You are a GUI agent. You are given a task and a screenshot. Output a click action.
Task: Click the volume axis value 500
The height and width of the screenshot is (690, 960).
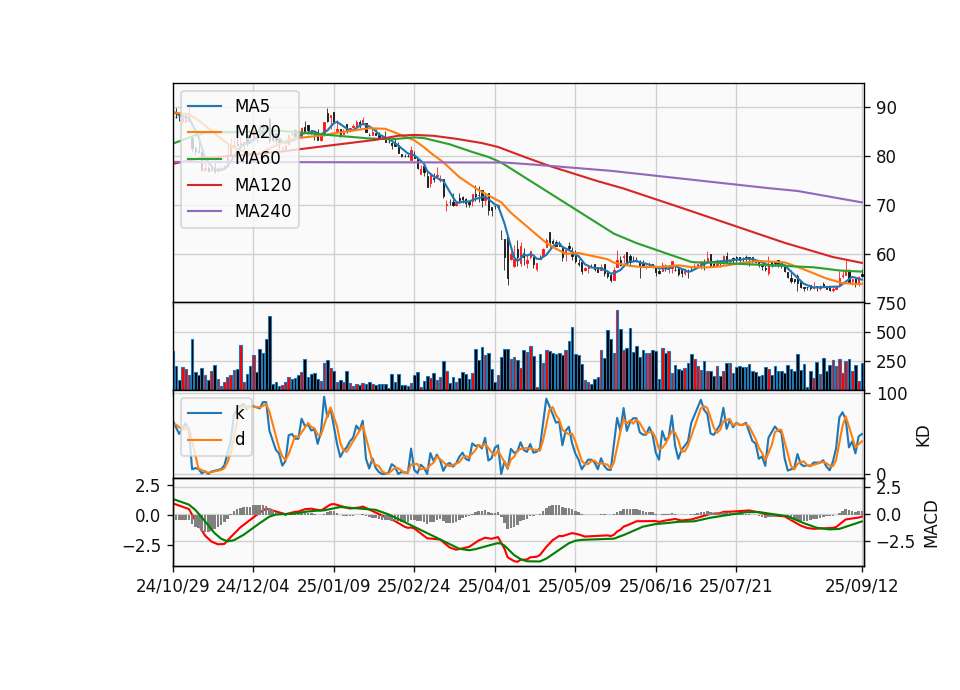891,333
